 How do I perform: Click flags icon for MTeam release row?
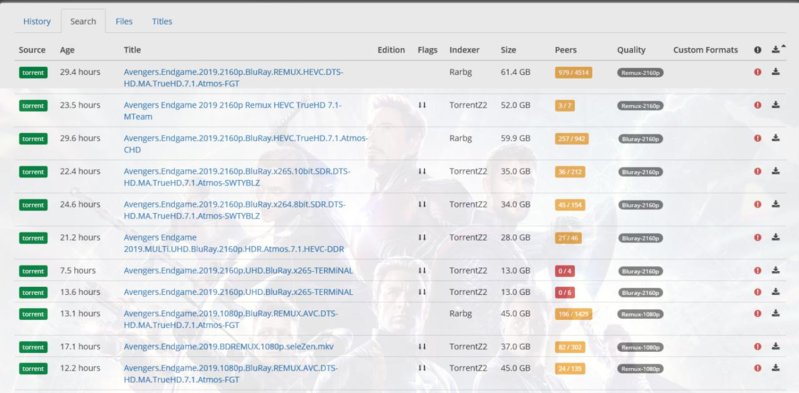click(422, 105)
